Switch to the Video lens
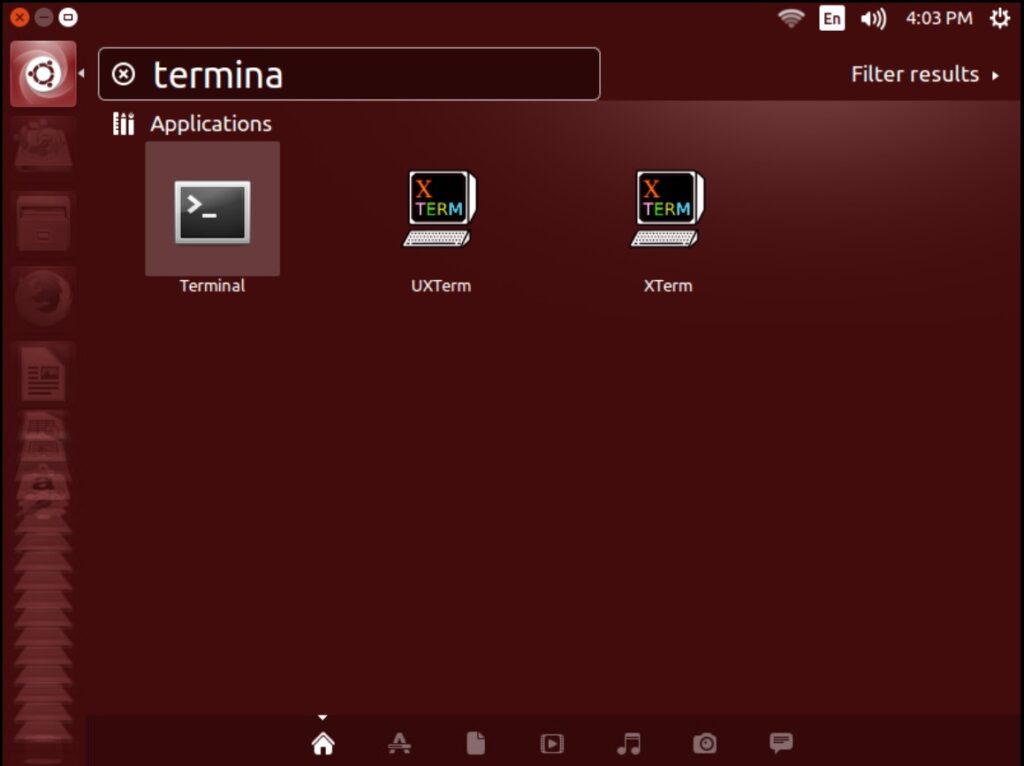Image resolution: width=1024 pixels, height=766 pixels. point(552,743)
